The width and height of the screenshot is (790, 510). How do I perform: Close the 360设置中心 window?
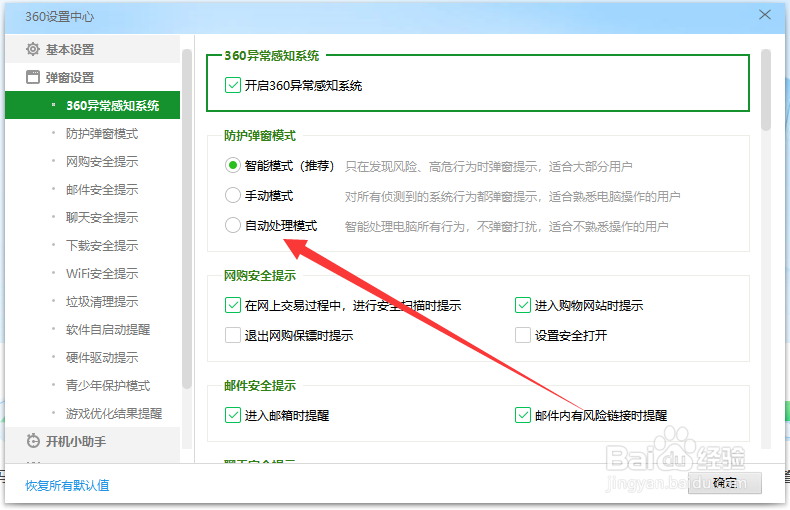(x=765, y=15)
